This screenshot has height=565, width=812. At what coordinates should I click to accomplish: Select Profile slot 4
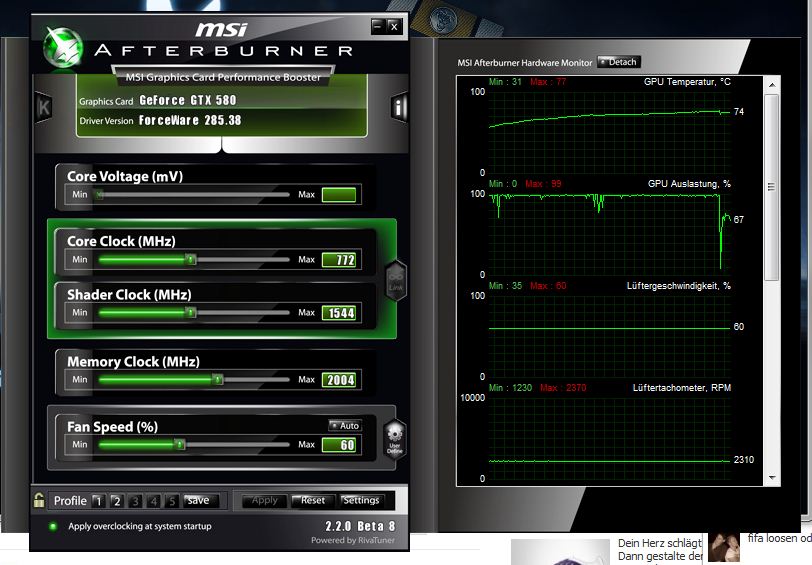pos(153,501)
